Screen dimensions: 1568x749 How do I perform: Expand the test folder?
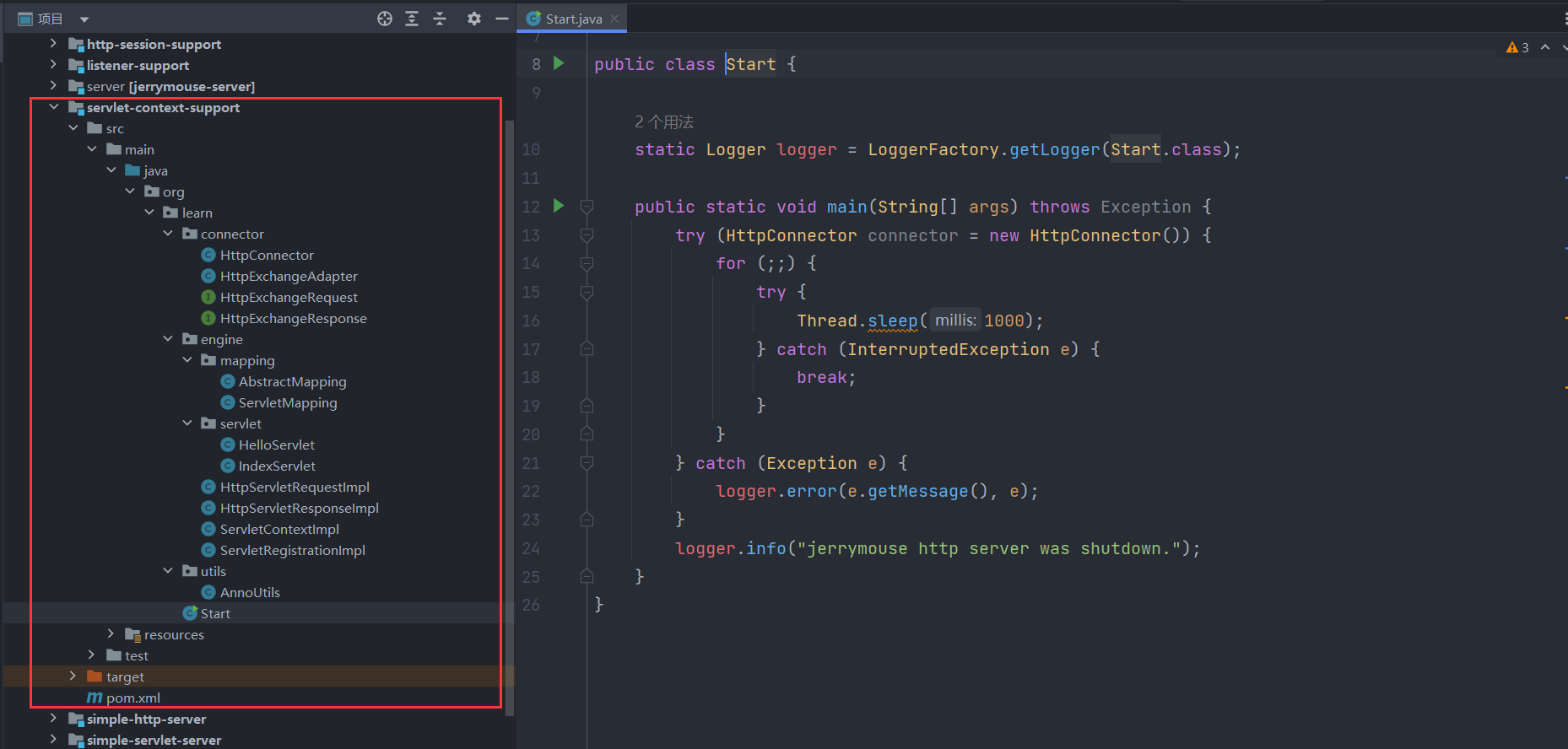(x=91, y=655)
